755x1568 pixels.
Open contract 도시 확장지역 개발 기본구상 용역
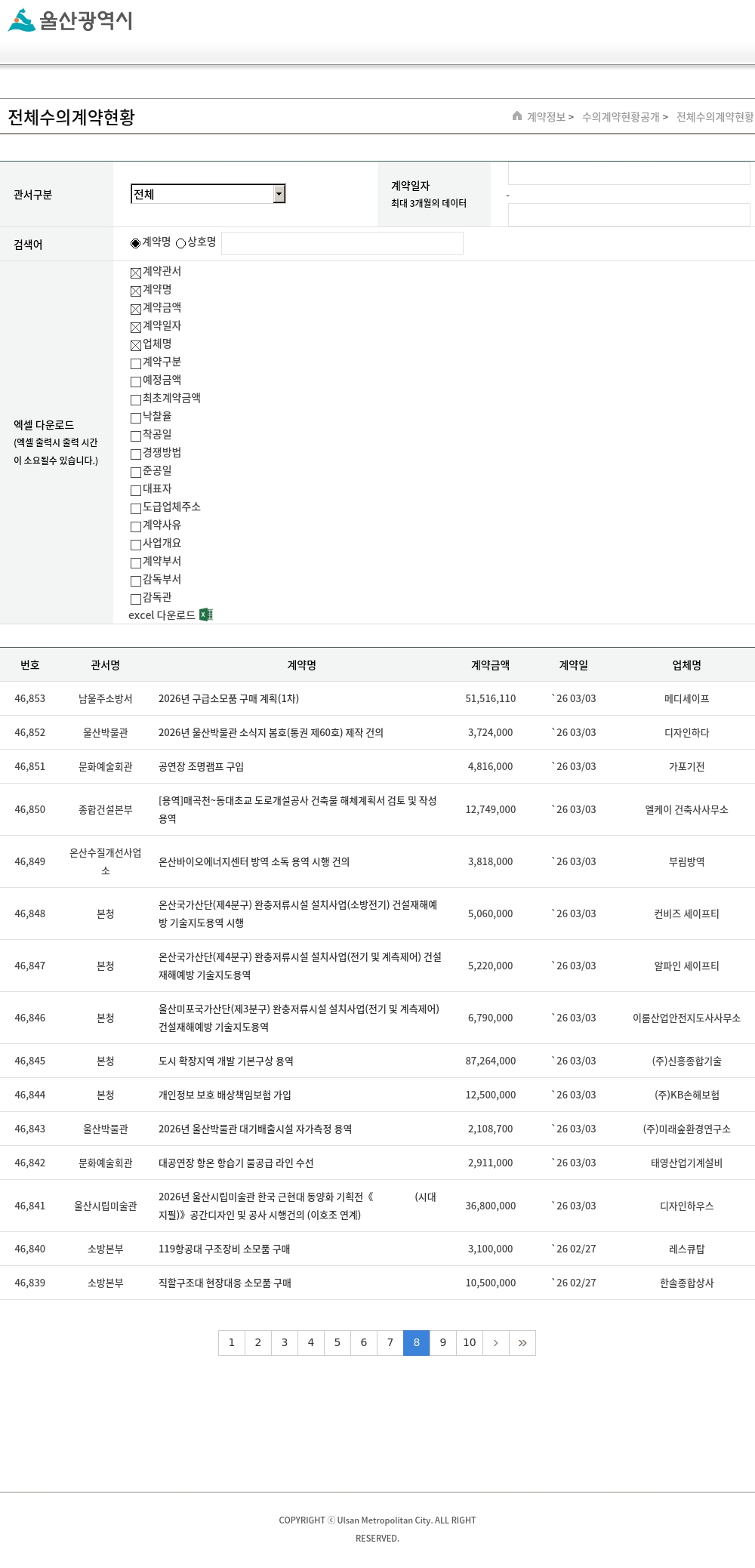226,1061
